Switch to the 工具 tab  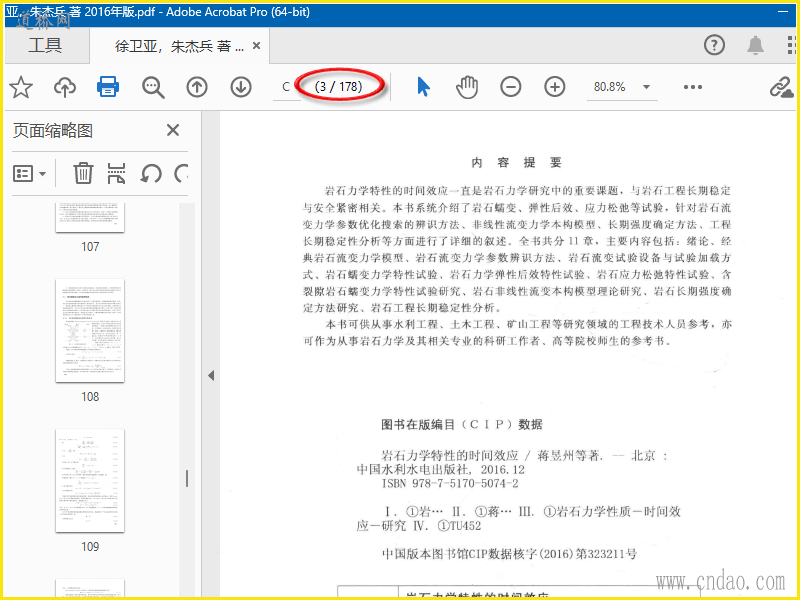(45, 45)
